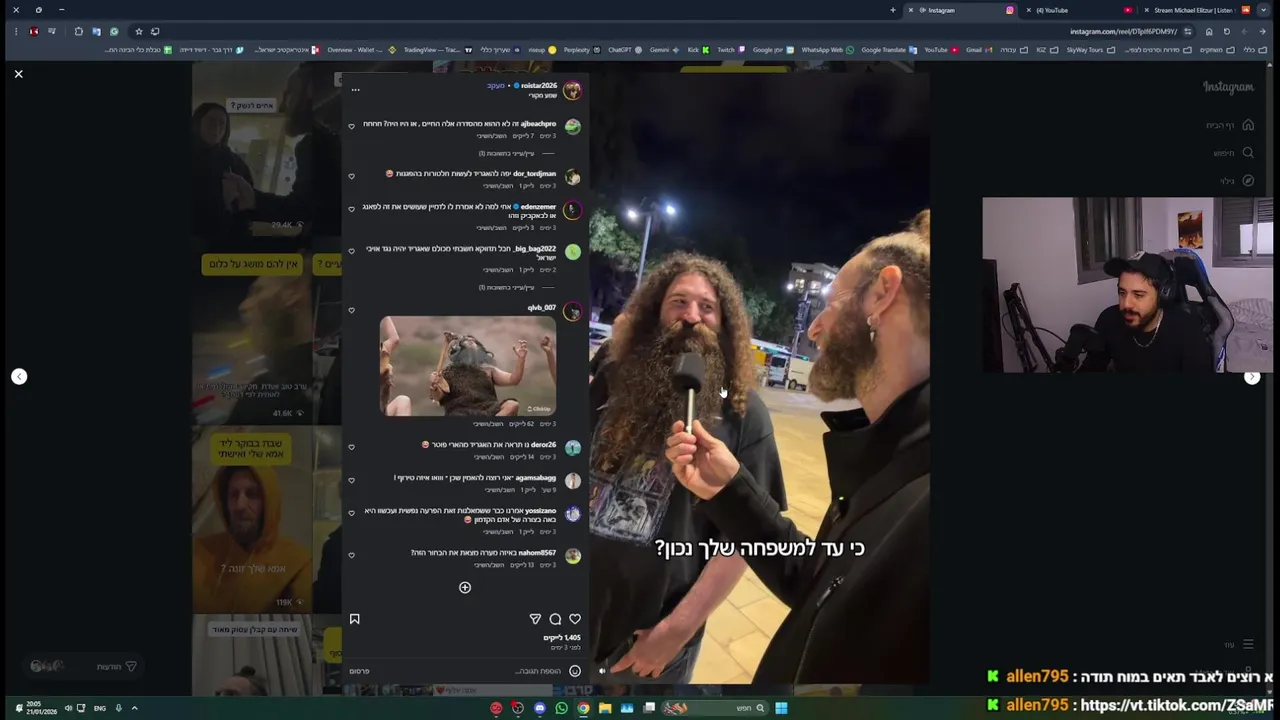
Task: Mute the reel with the speaker icon
Action: point(602,671)
